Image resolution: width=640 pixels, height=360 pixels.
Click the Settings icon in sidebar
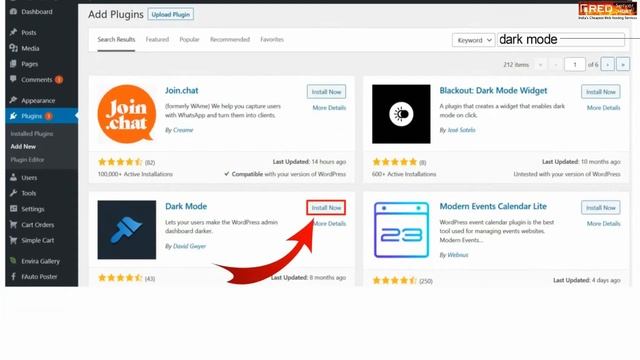tap(13, 209)
